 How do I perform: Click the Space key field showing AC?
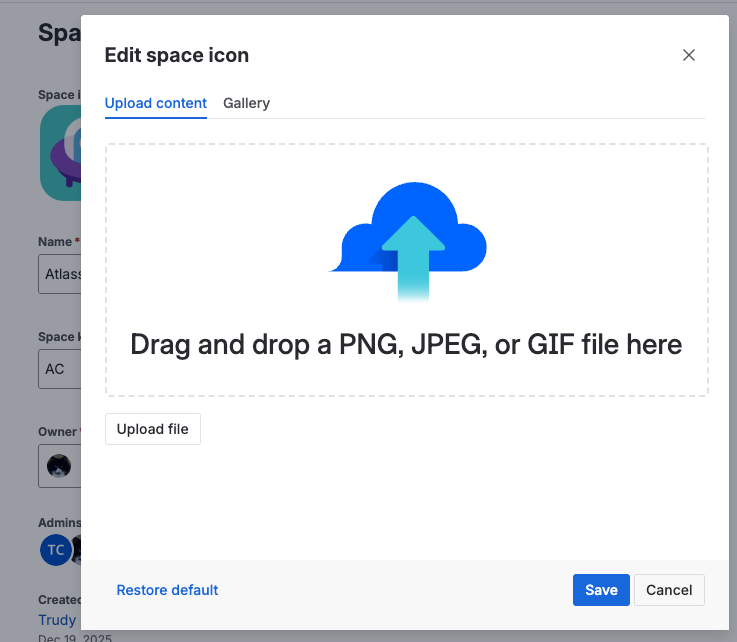60,369
